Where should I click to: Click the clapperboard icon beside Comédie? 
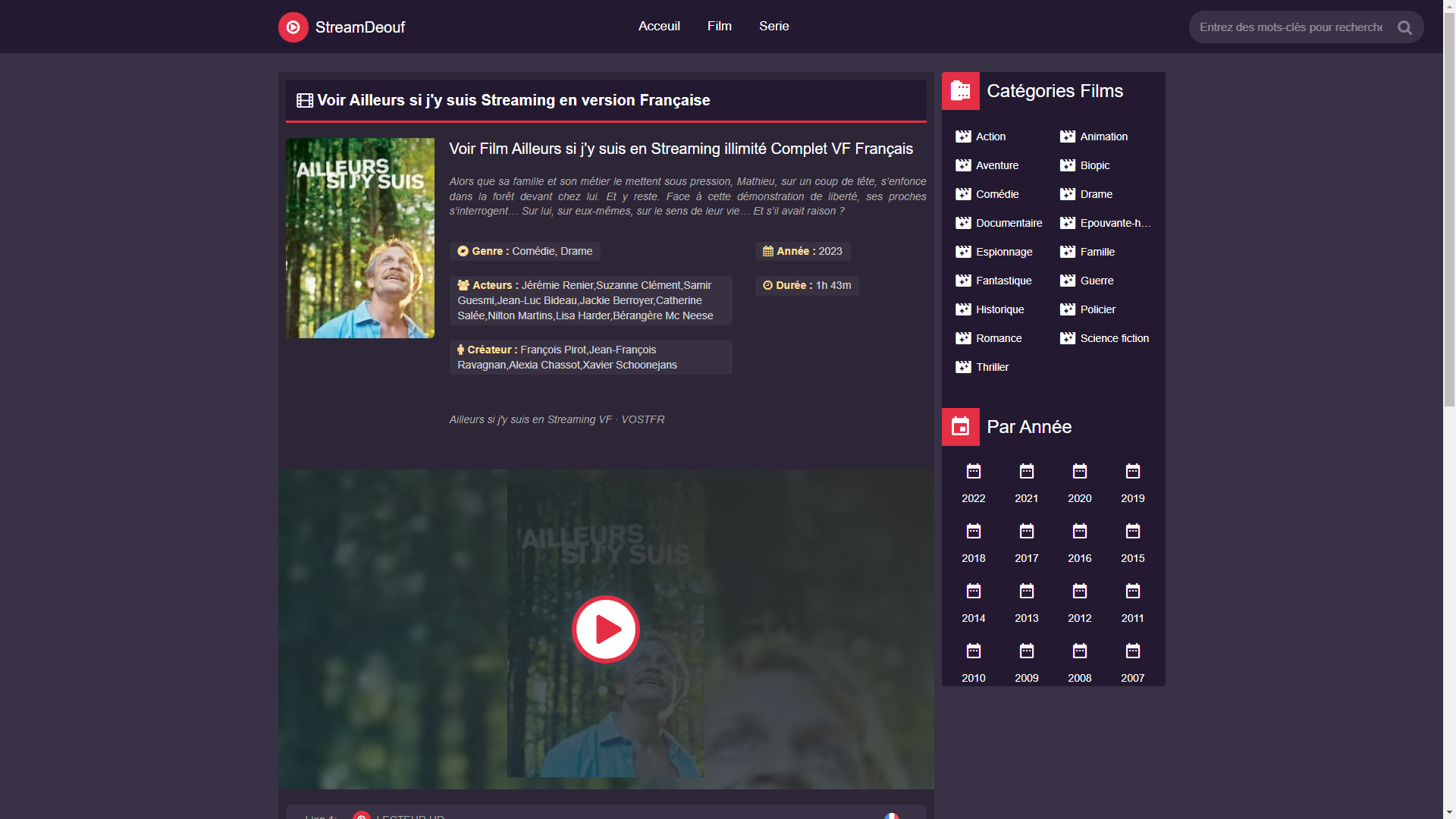963,194
